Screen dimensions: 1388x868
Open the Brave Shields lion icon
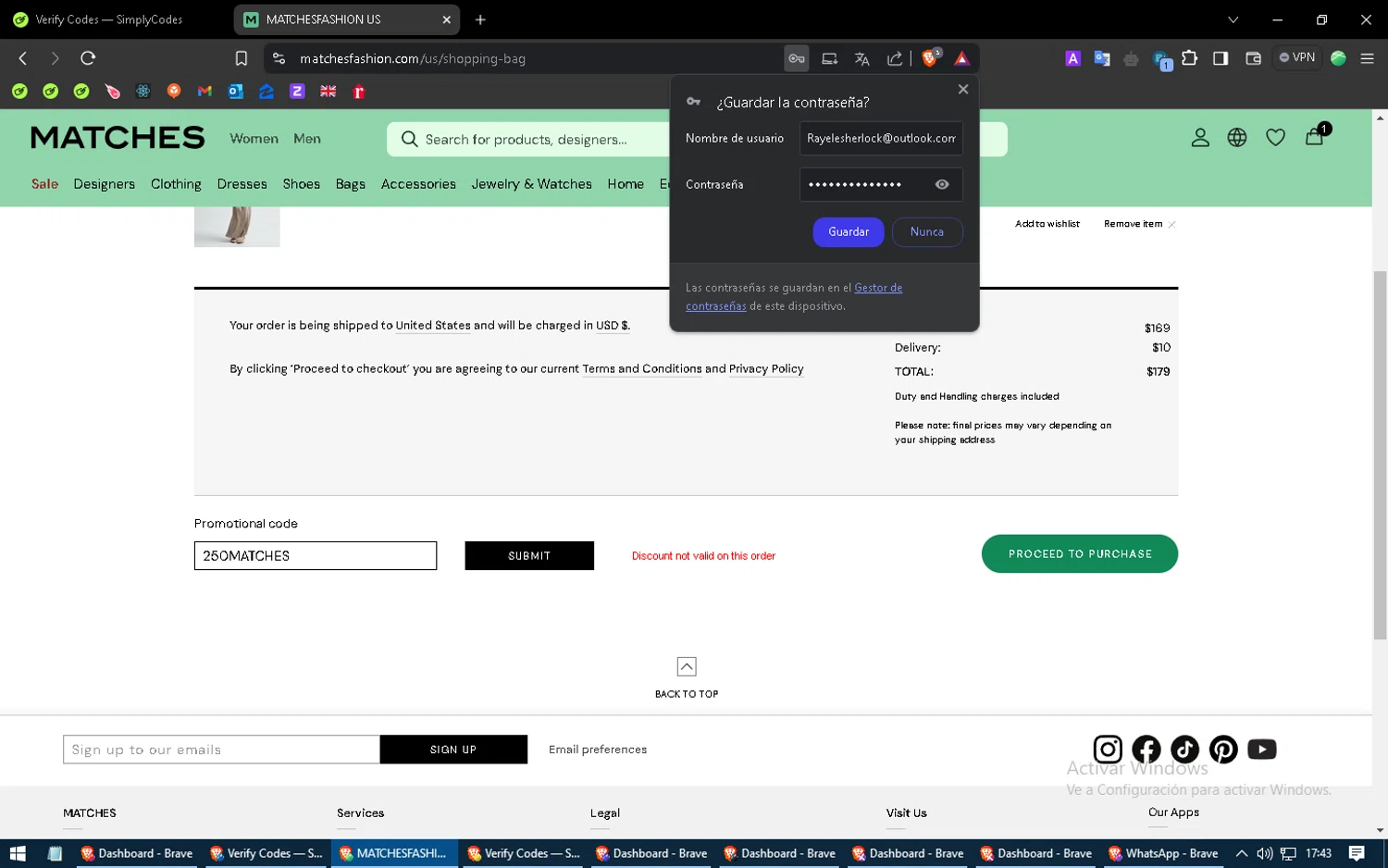click(930, 58)
